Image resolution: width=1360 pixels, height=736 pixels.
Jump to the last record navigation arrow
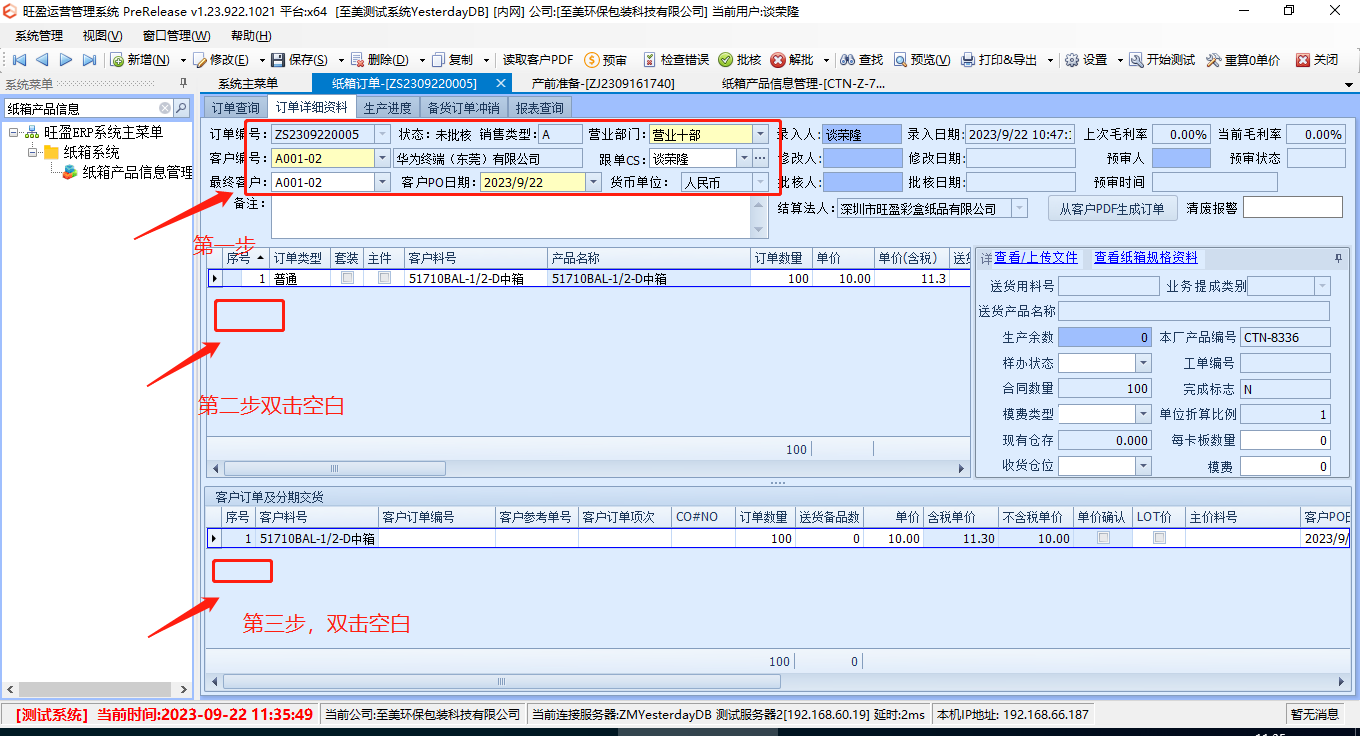tap(89, 60)
